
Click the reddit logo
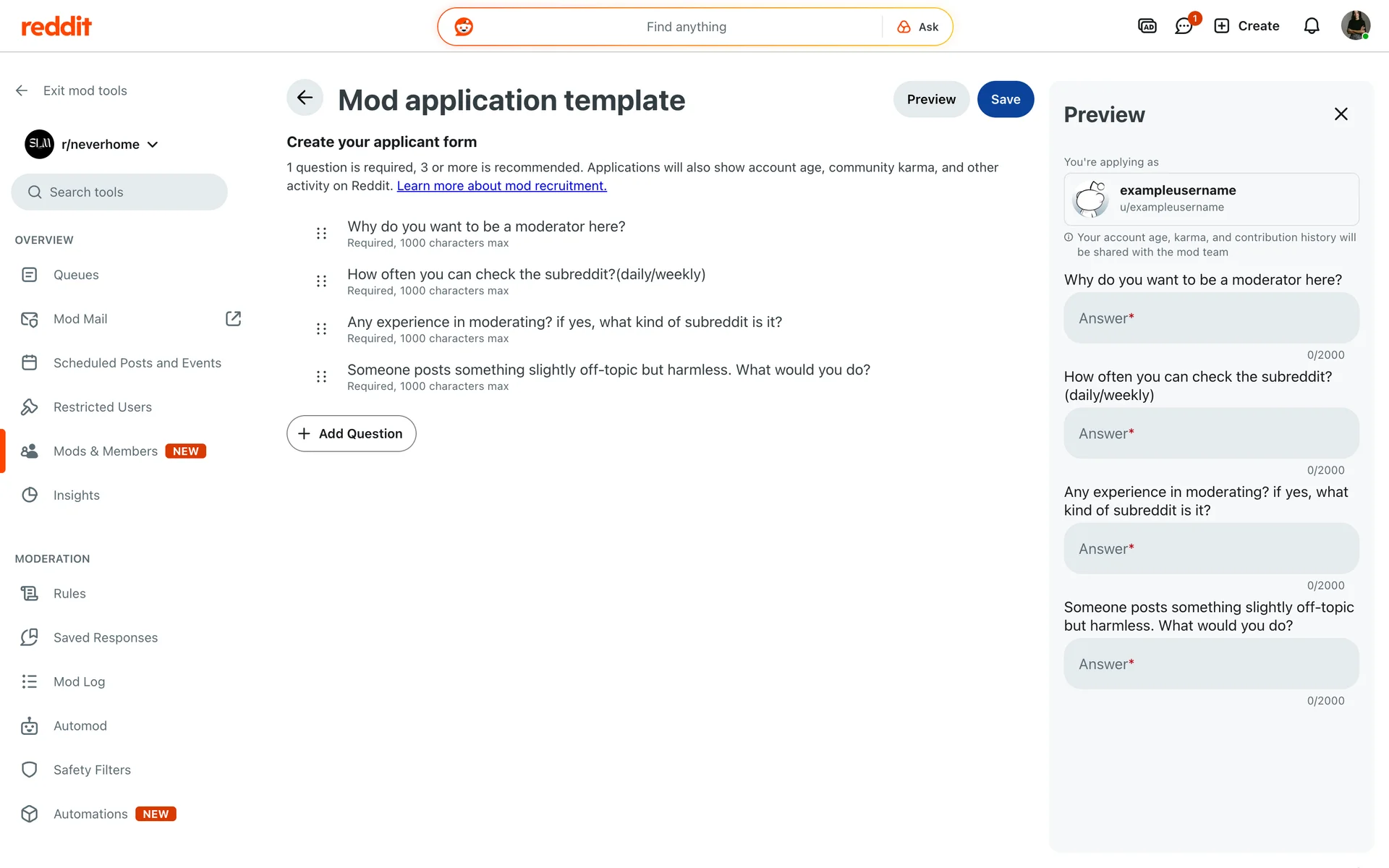[56, 27]
